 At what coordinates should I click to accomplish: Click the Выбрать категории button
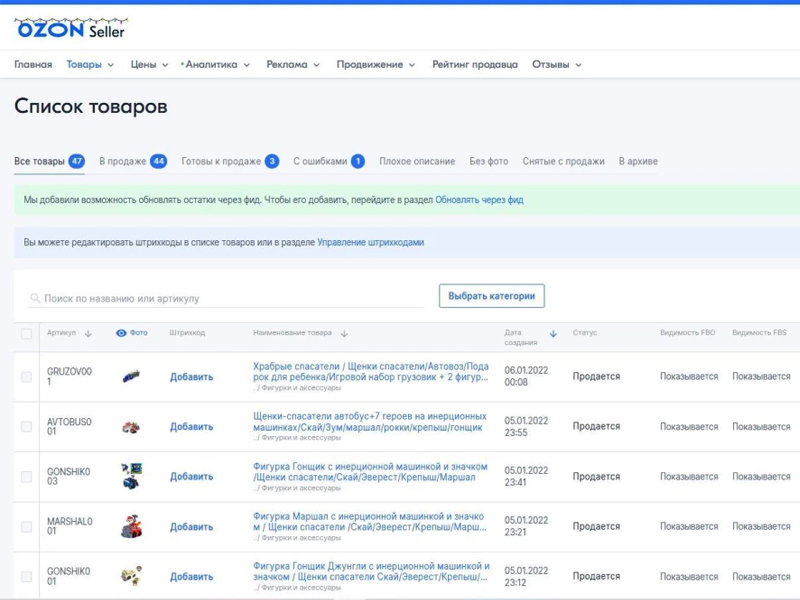click(492, 296)
